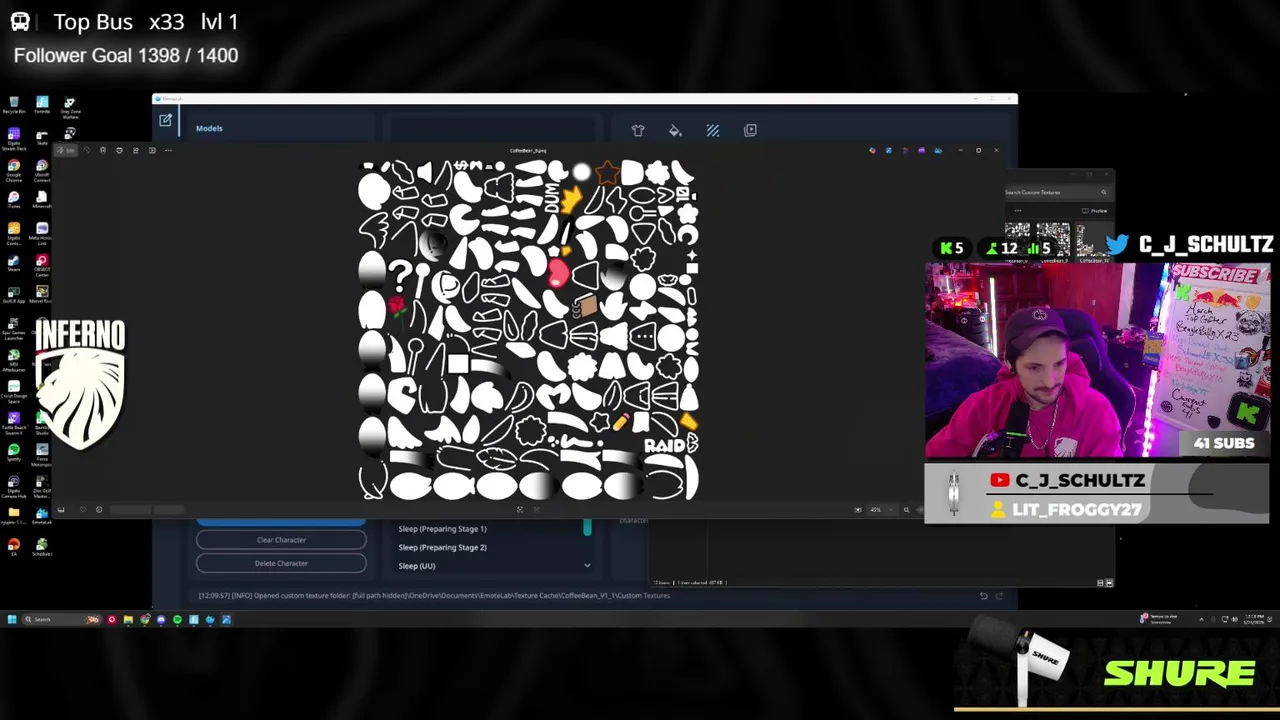Switch to large icons view in Explorer status bar
Viewport: 1280px width, 720px height.
tap(1108, 583)
